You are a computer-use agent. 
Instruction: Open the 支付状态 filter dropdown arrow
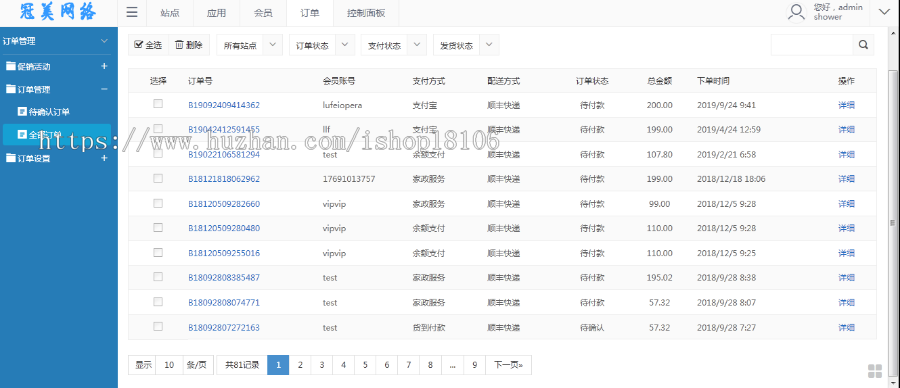coord(417,45)
